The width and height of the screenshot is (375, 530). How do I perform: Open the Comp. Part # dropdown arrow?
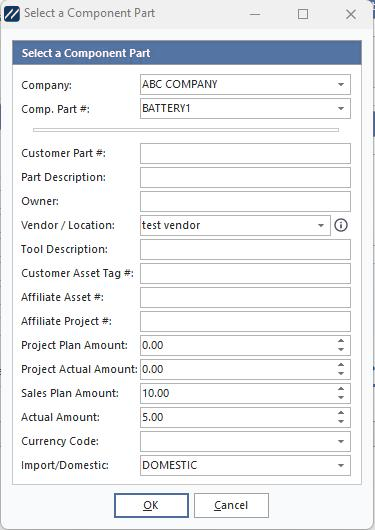341,109
